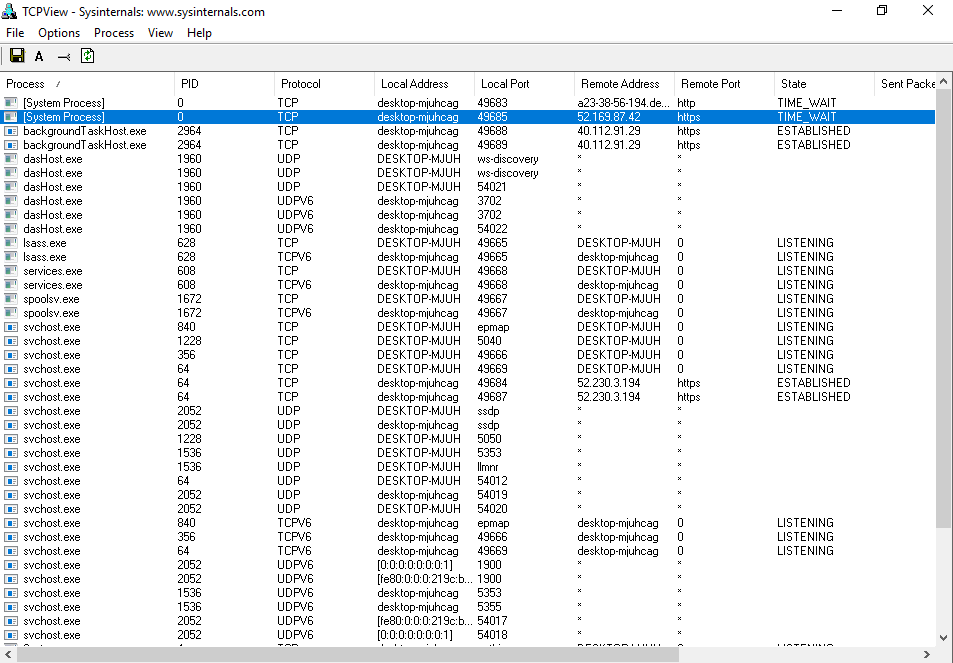Click remote address 52.230.3.194 on port 49684 row
Viewport: 953px width, 663px height.
(609, 383)
